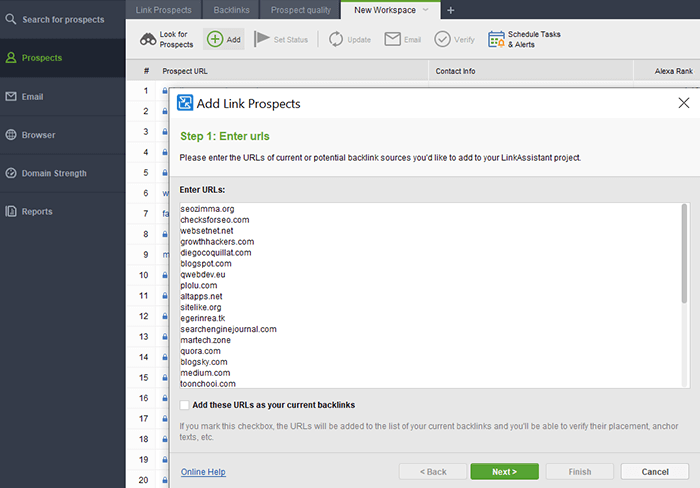This screenshot has width=700, height=488.
Task: Open the Domain Strength section in the sidebar
Action: pyautogui.click(x=62, y=173)
